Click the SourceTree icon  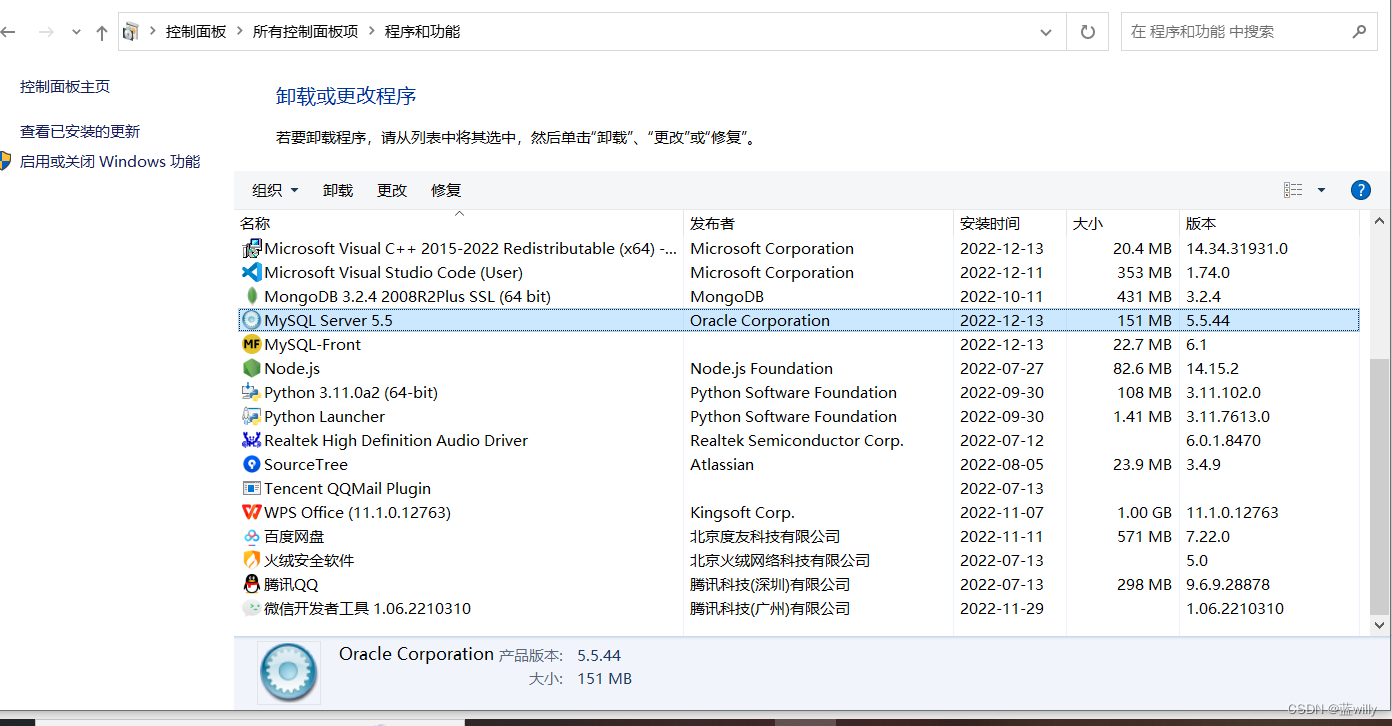(x=251, y=464)
